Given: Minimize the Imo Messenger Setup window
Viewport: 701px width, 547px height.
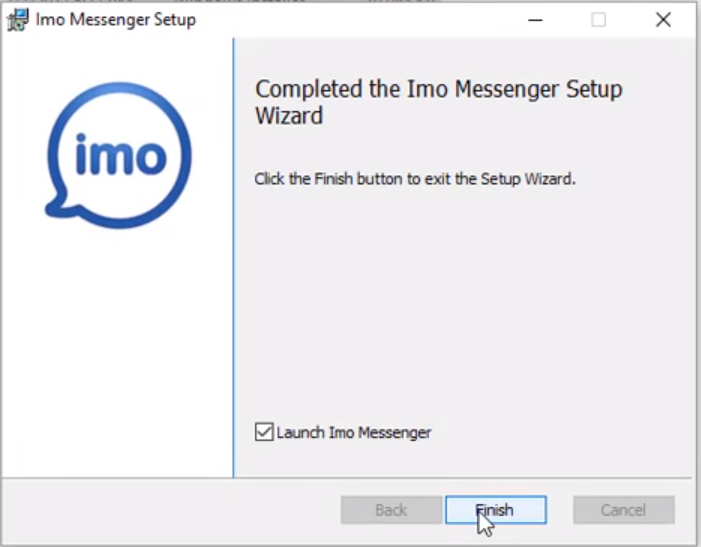Looking at the screenshot, I should 535,20.
